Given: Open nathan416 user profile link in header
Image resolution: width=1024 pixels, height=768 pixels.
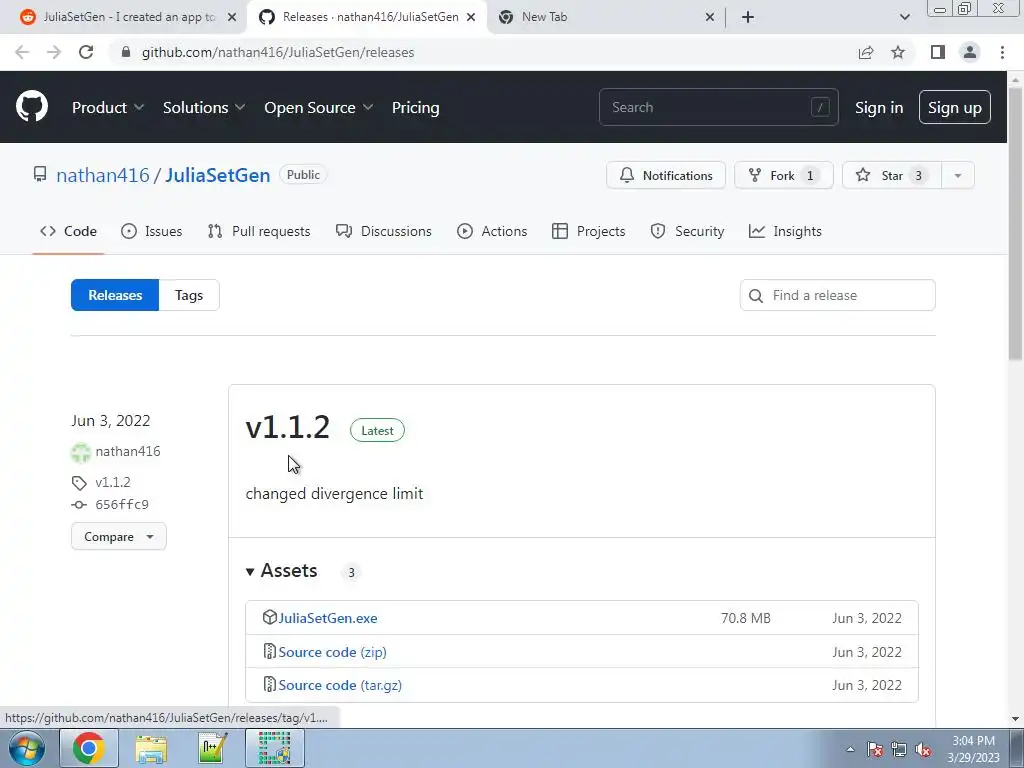Looking at the screenshot, I should point(103,175).
